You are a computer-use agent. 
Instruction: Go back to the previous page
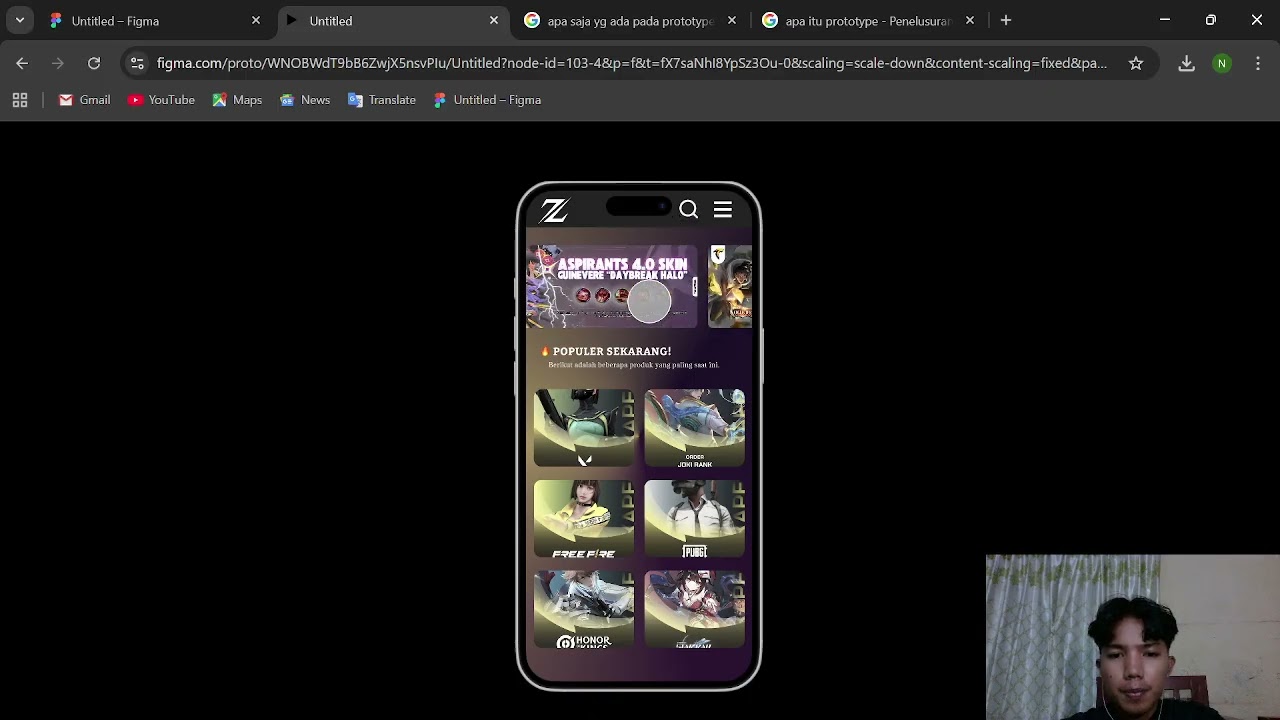[22, 63]
